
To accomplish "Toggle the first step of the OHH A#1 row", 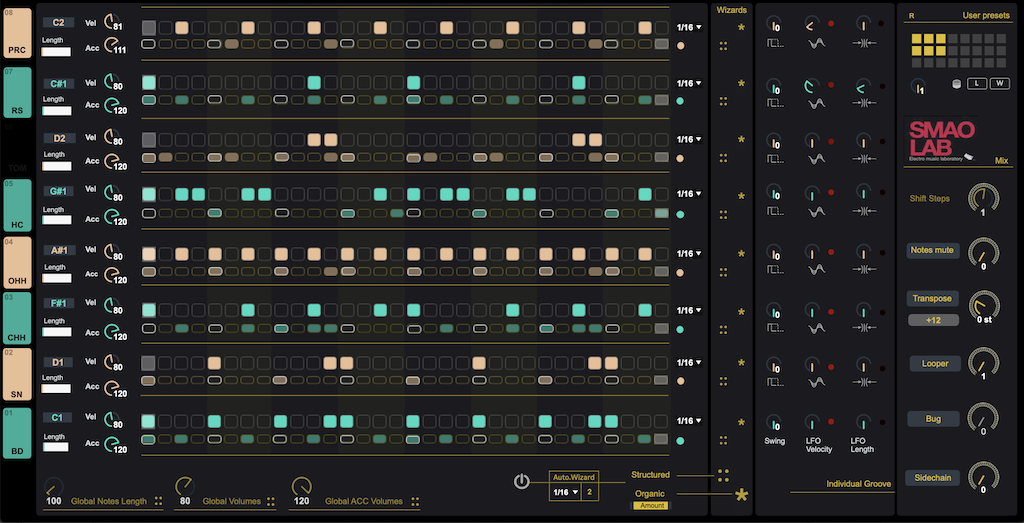I will (x=148, y=254).
